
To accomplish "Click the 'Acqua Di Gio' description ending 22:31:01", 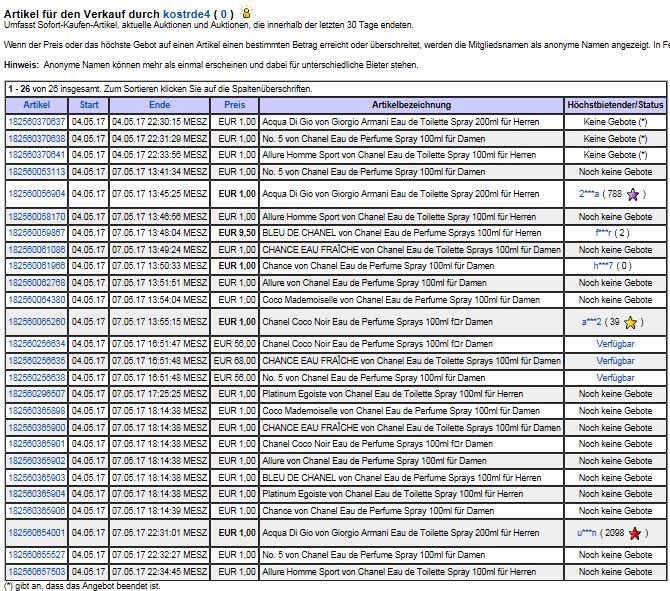I will point(400,533).
